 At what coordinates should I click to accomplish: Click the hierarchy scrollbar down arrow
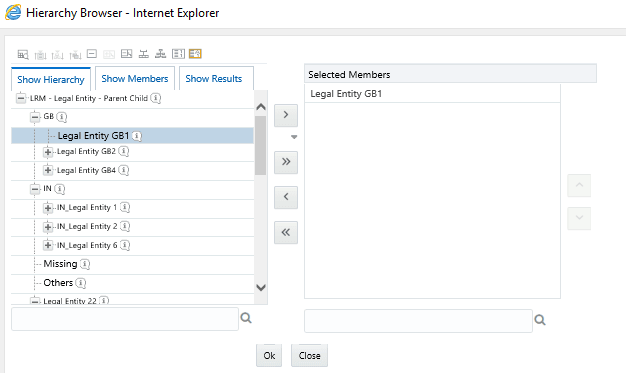coord(261,288)
